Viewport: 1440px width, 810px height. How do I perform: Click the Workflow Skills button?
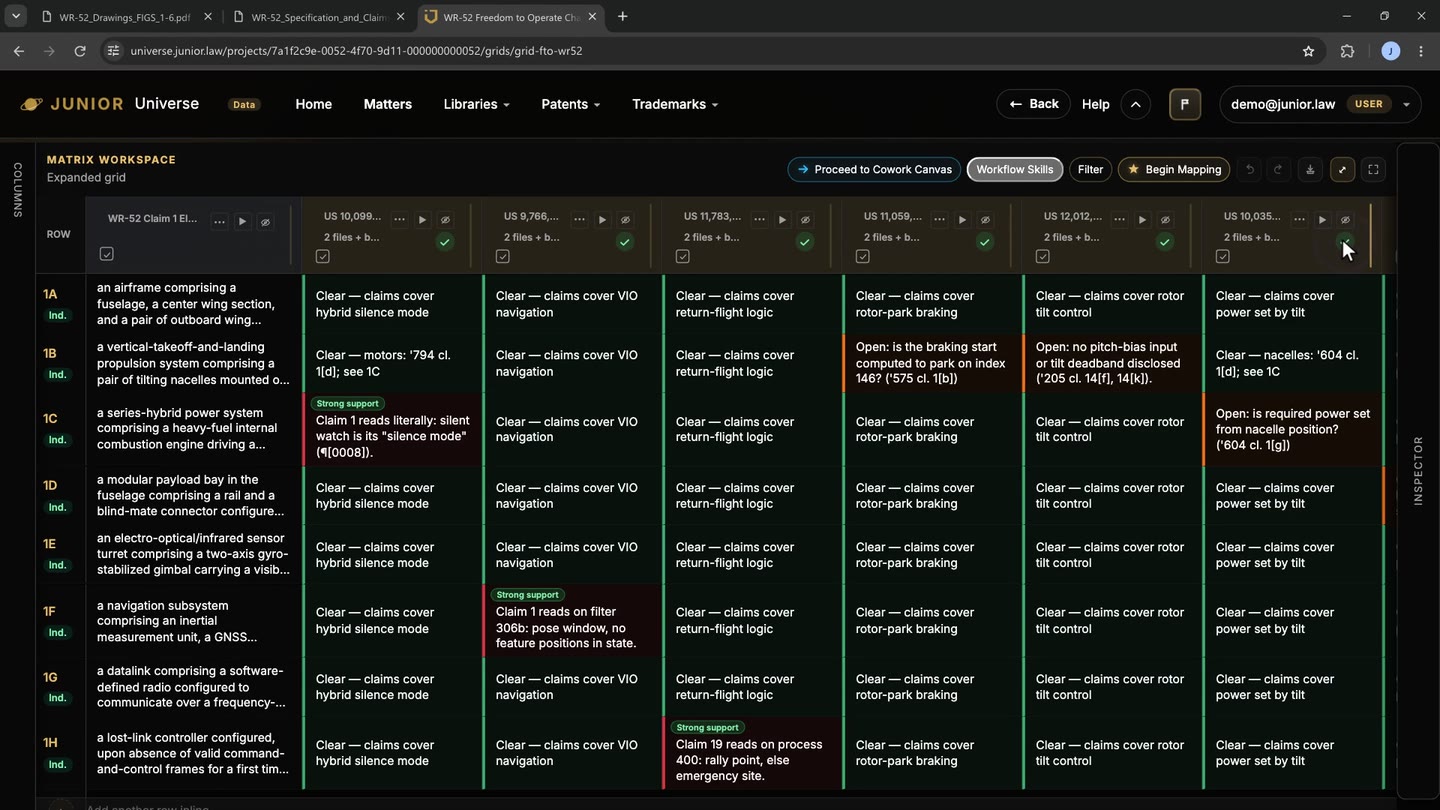(1014, 169)
